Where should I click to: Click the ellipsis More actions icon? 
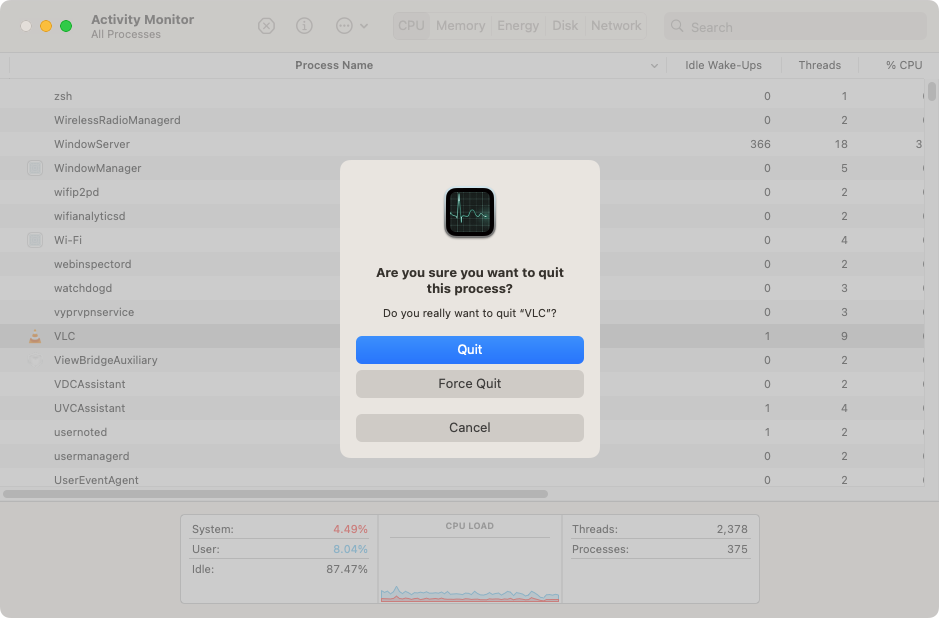344,26
